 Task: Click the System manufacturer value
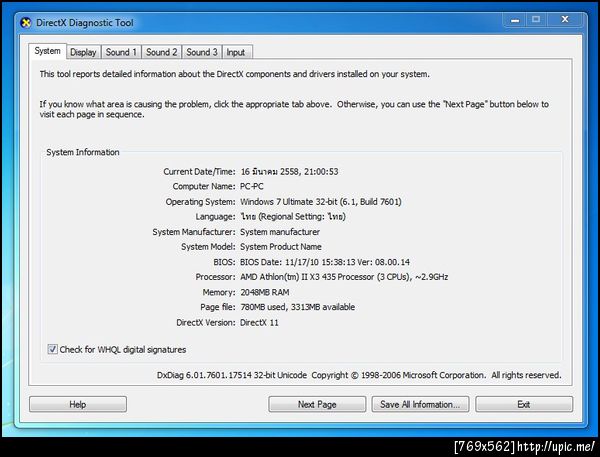click(280, 232)
